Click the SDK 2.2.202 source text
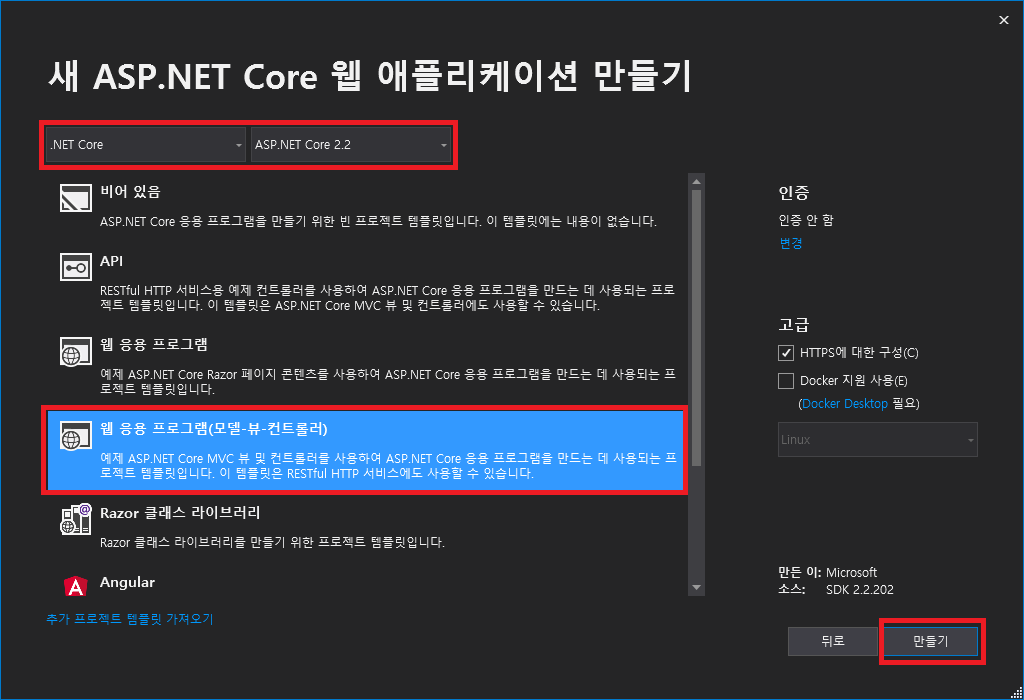 (859, 590)
